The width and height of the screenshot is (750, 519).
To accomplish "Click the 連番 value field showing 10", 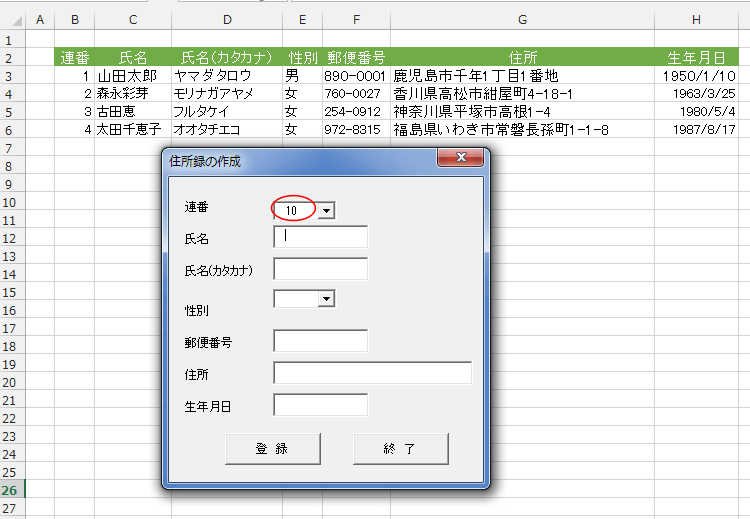I will (296, 210).
